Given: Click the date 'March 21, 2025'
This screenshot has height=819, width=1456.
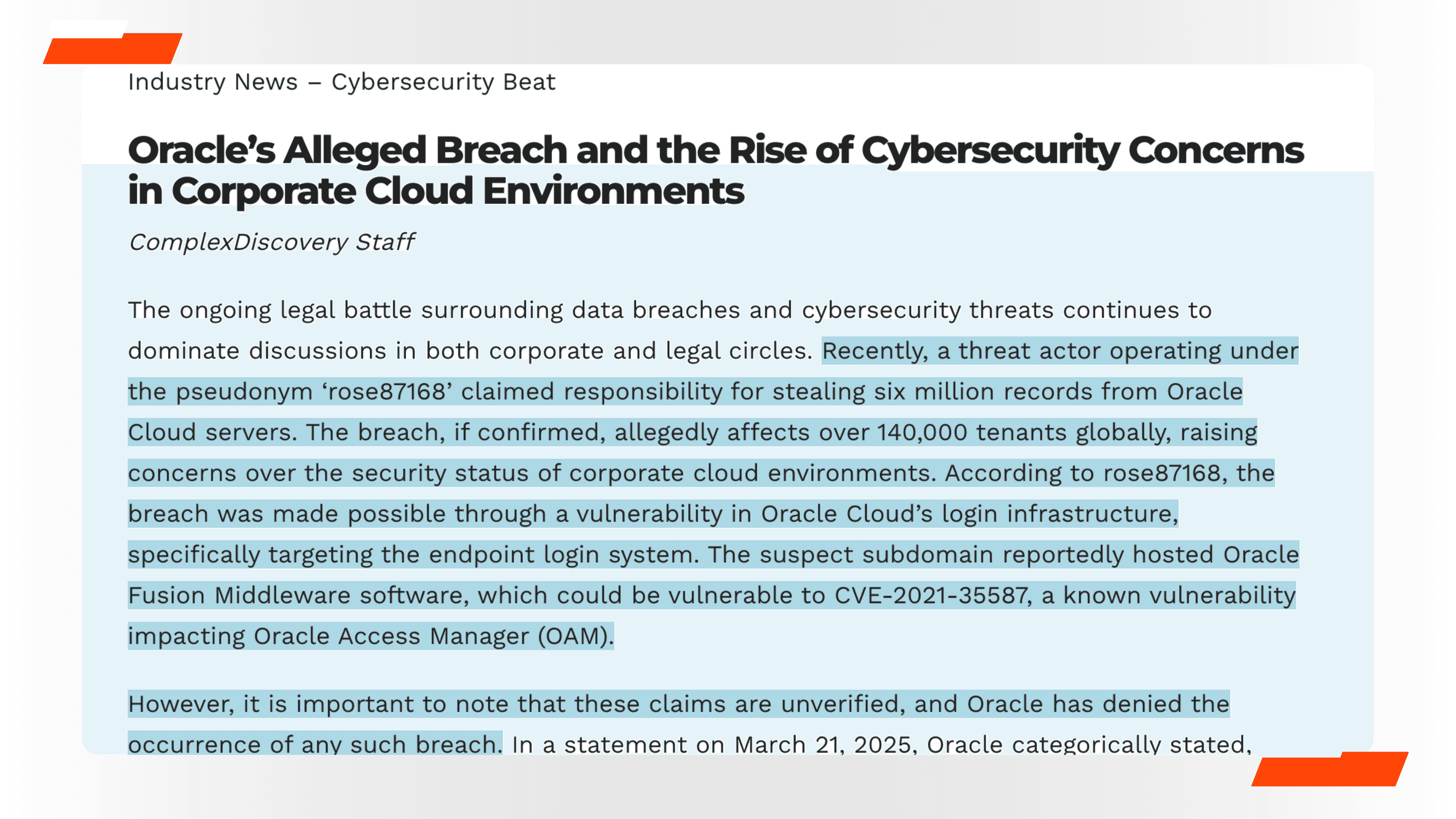Looking at the screenshot, I should tap(823, 744).
